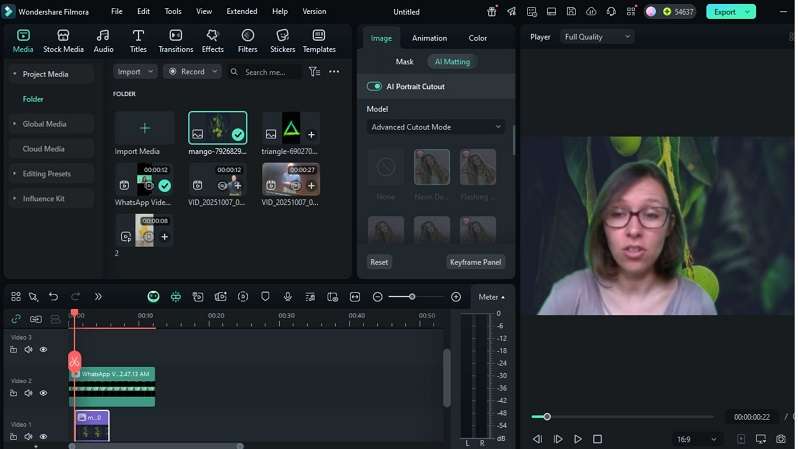Toggle the link icon above track headers
The image size is (798, 449).
(x=16, y=319)
